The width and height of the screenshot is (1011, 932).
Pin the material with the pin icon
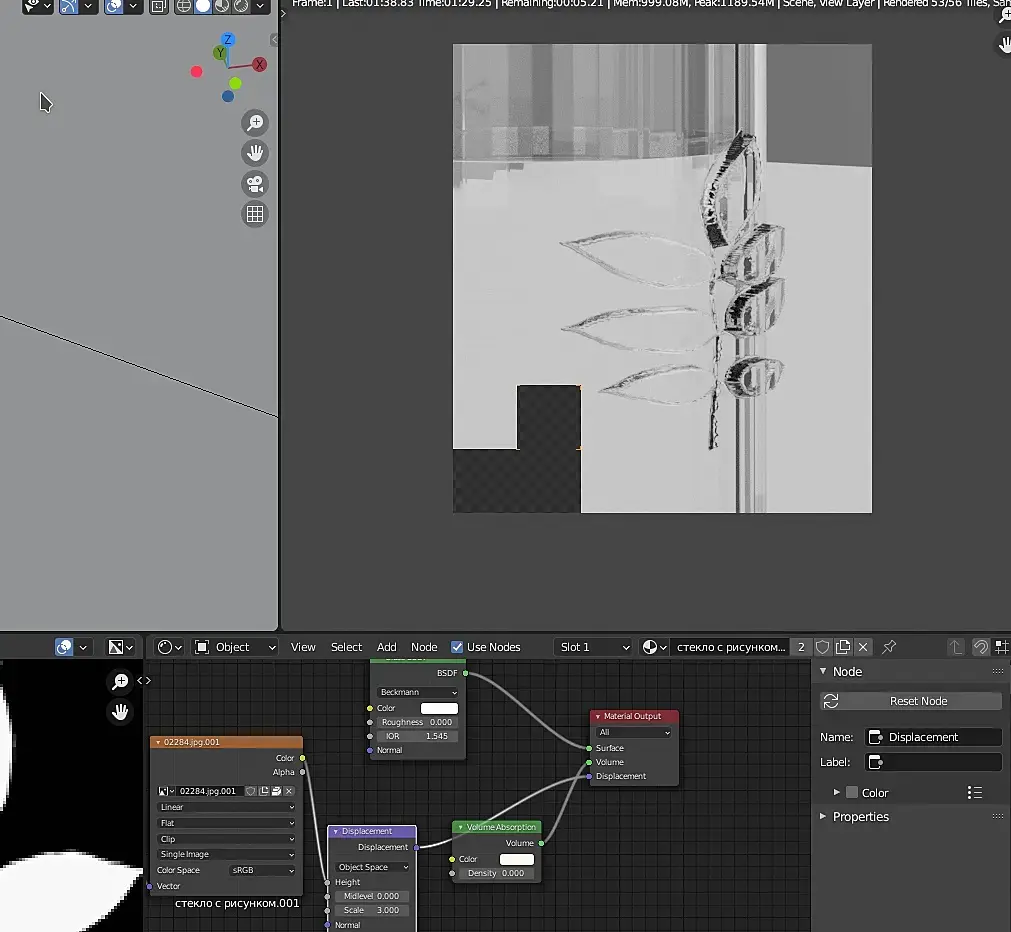[889, 647]
